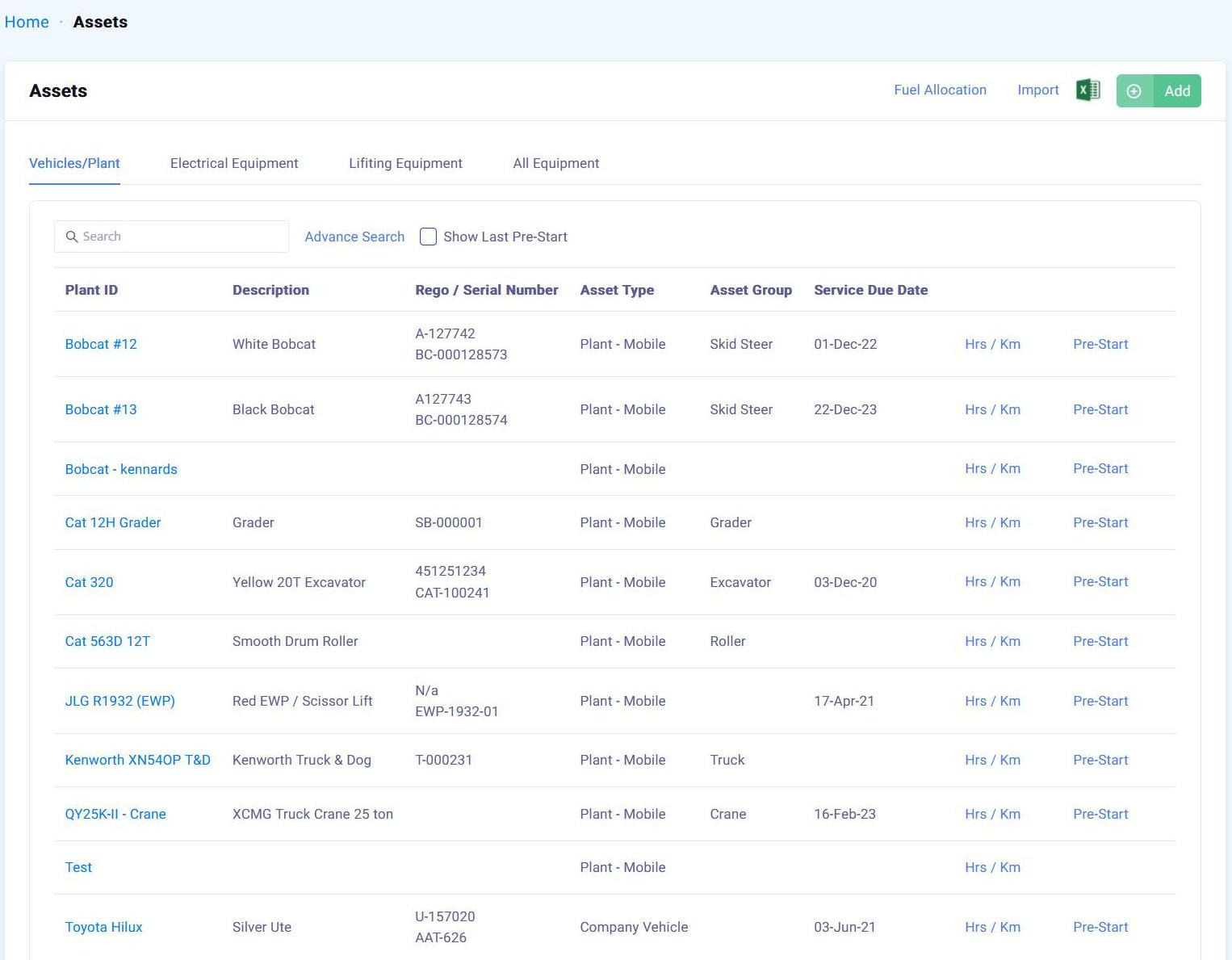Open the Lifting Equipment tab
Screen dimensions: 1232x960
tap(405, 163)
